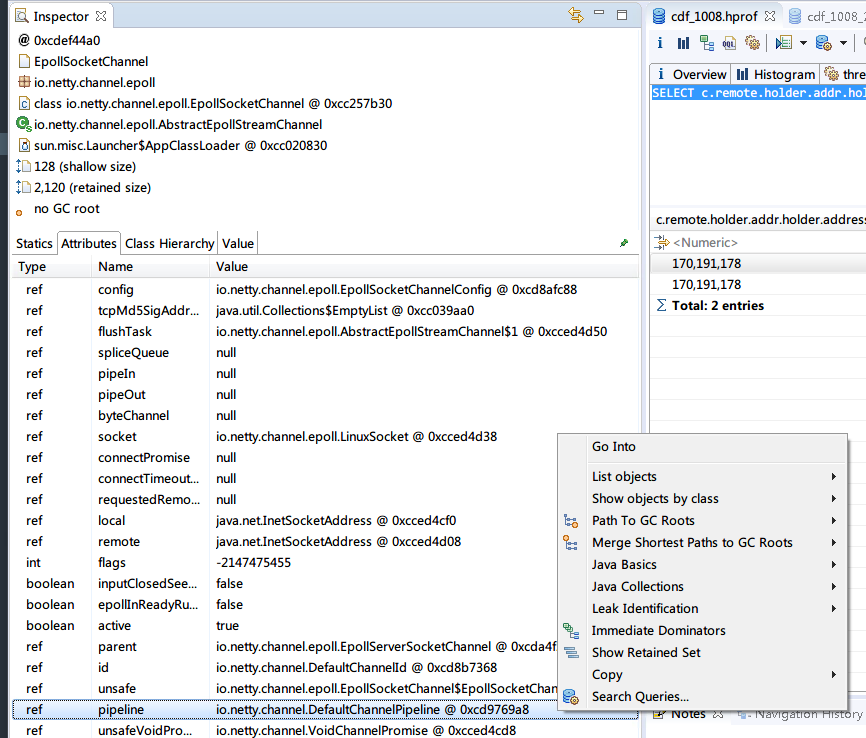Select the object address 0xcdef44a0
This screenshot has width=866, height=738.
pyautogui.click(x=67, y=40)
